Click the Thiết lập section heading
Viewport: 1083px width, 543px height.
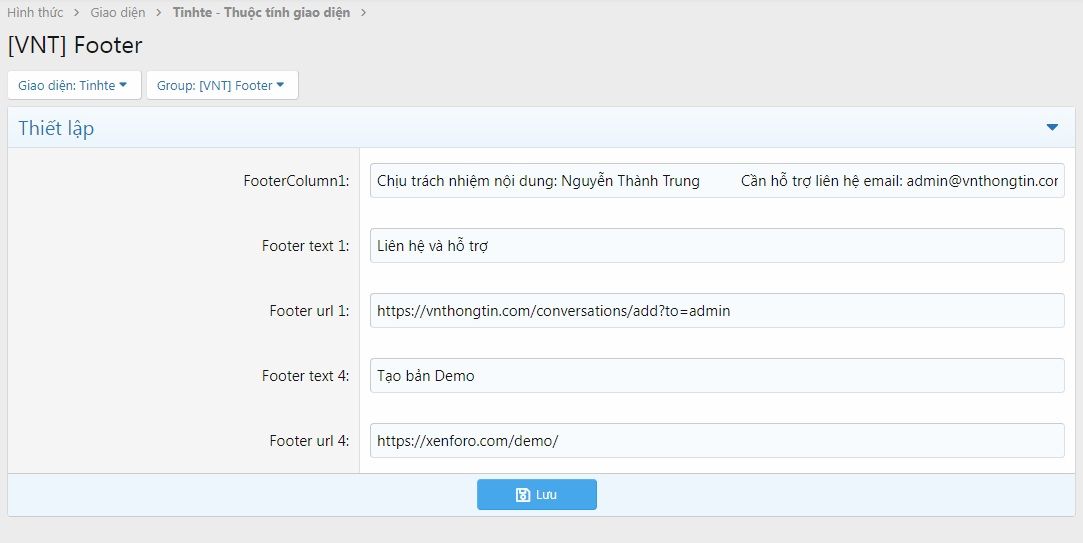tap(56, 128)
